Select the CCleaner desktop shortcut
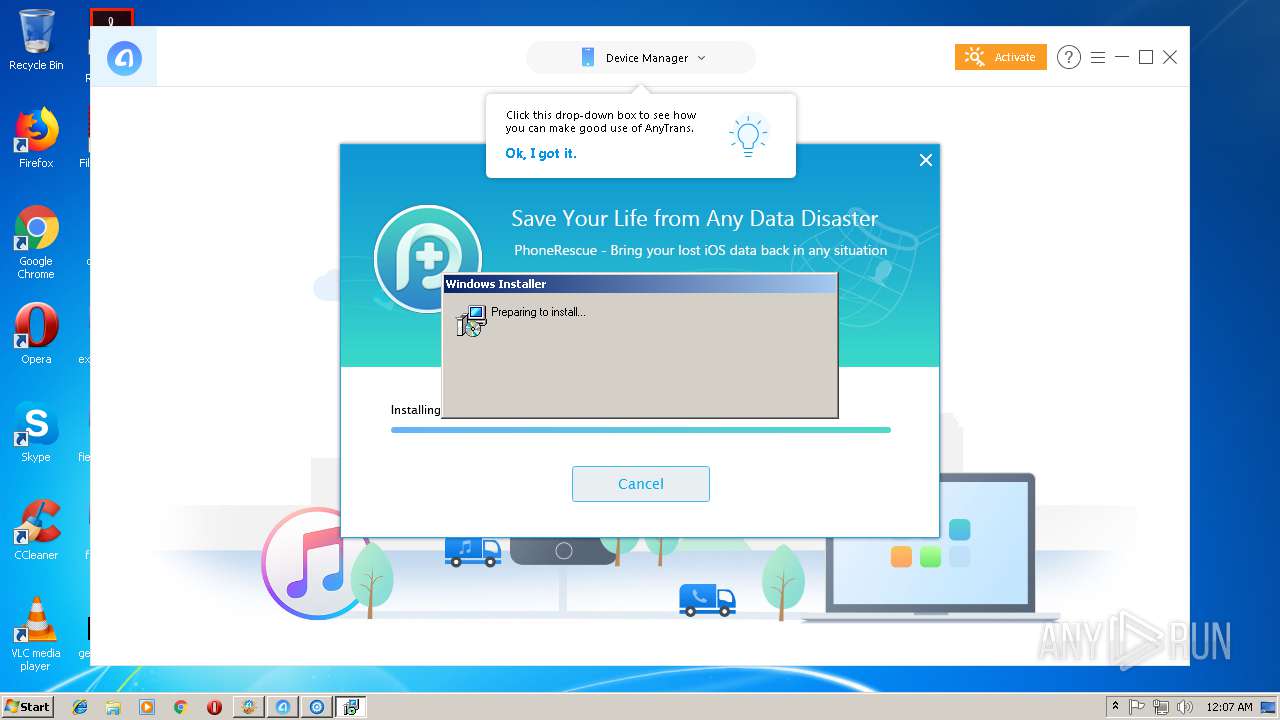Image resolution: width=1280 pixels, height=720 pixels. pos(36,530)
